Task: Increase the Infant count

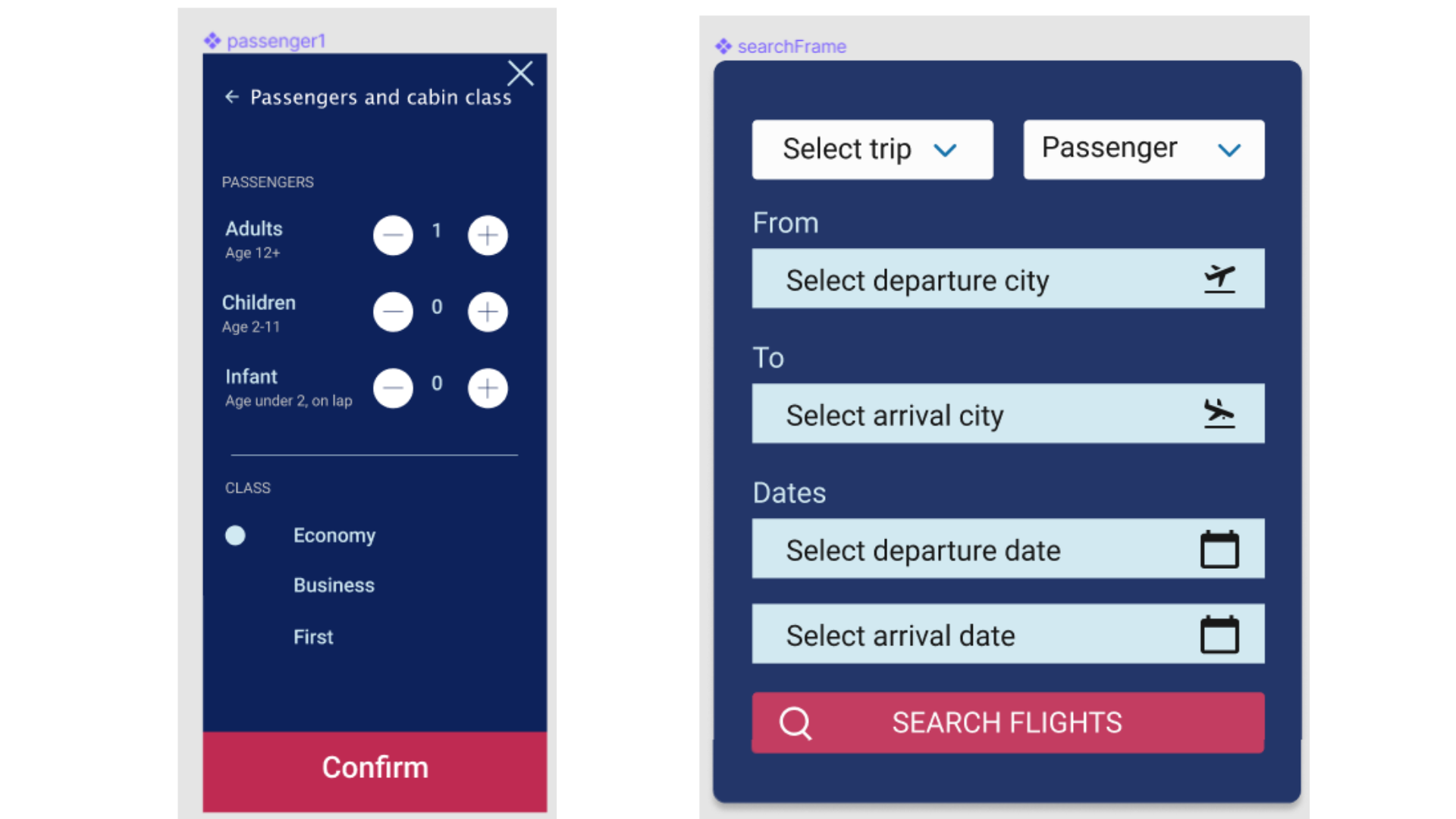Action: [488, 388]
